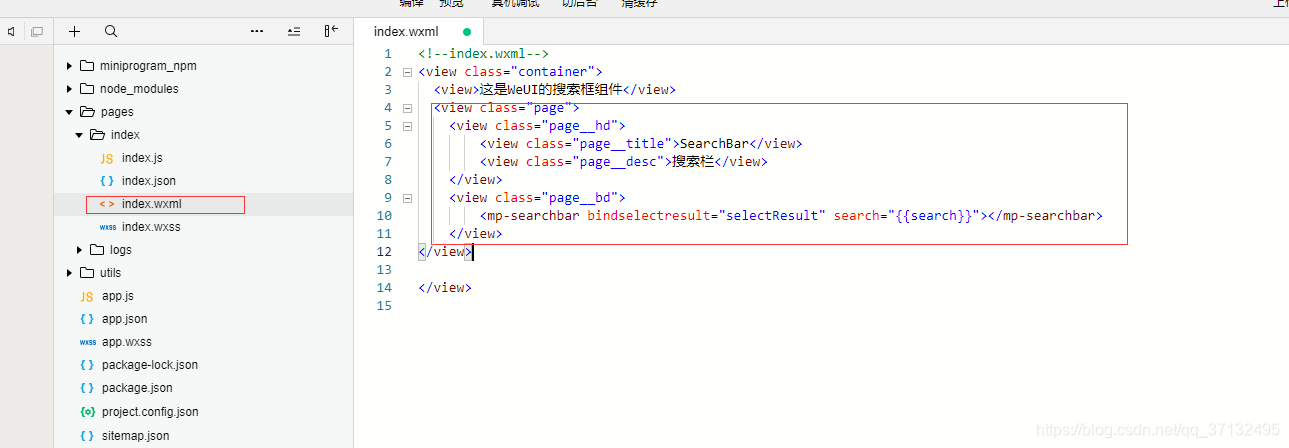Click line number 12 in the gutter

(x=385, y=252)
